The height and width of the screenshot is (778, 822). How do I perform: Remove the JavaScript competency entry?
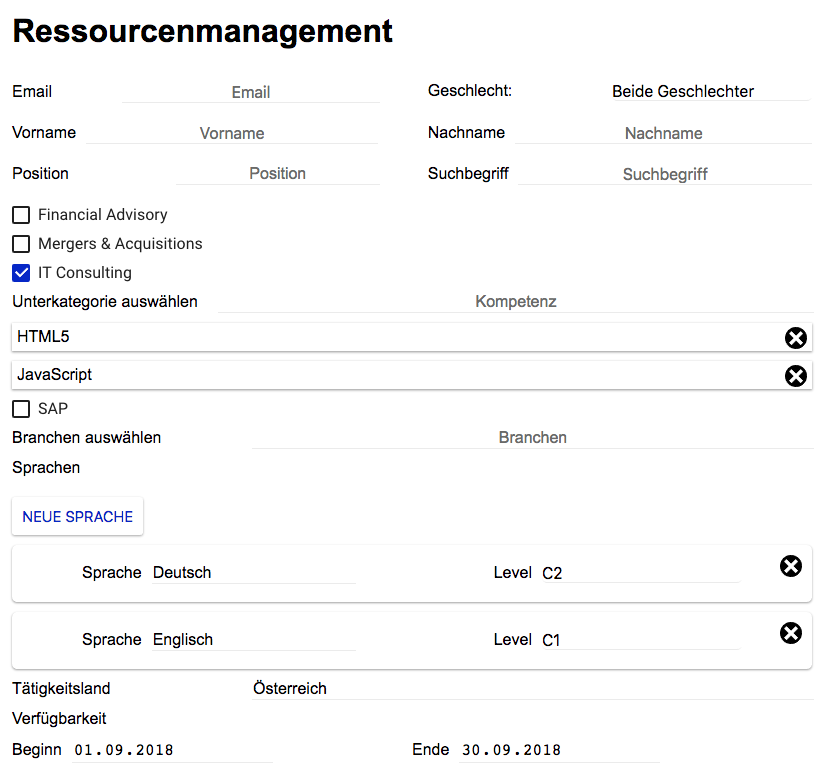pyautogui.click(x=795, y=376)
